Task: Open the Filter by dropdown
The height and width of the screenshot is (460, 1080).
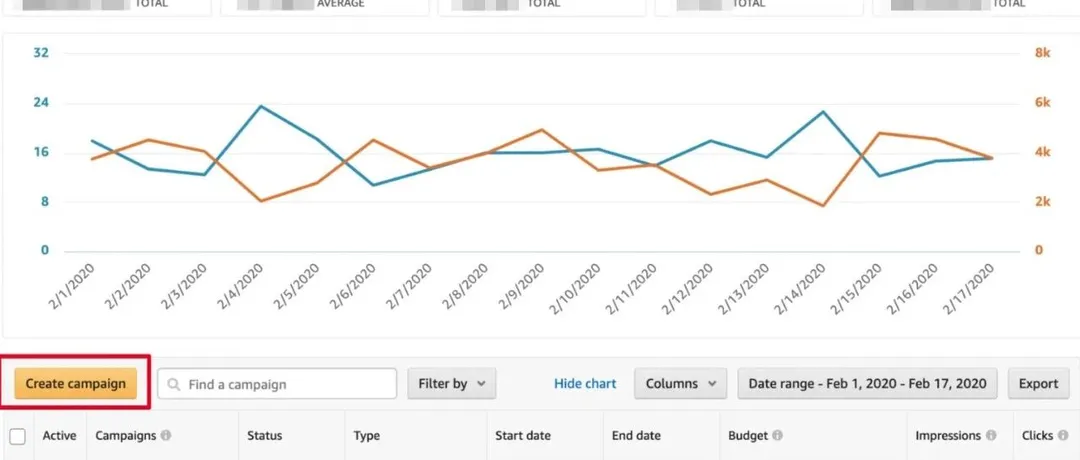Action: point(452,384)
